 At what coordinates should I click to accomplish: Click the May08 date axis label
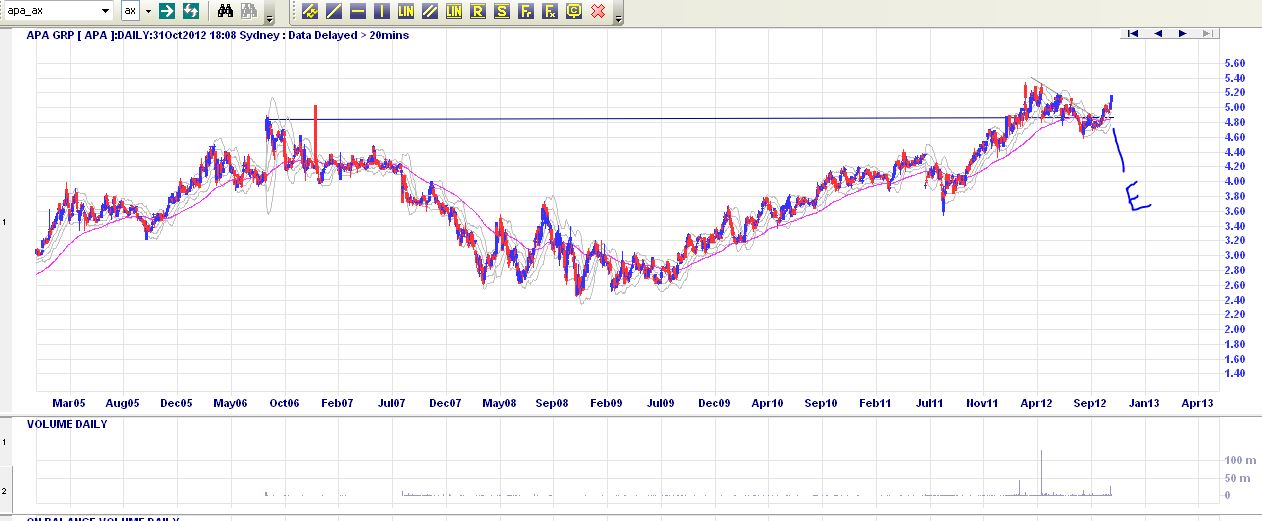pos(499,403)
